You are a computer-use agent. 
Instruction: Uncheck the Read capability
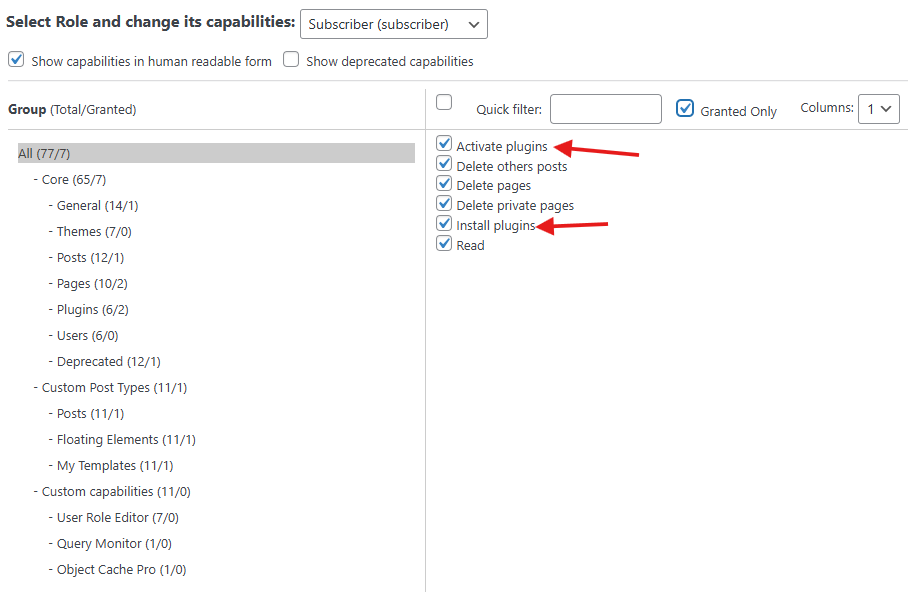(x=445, y=244)
